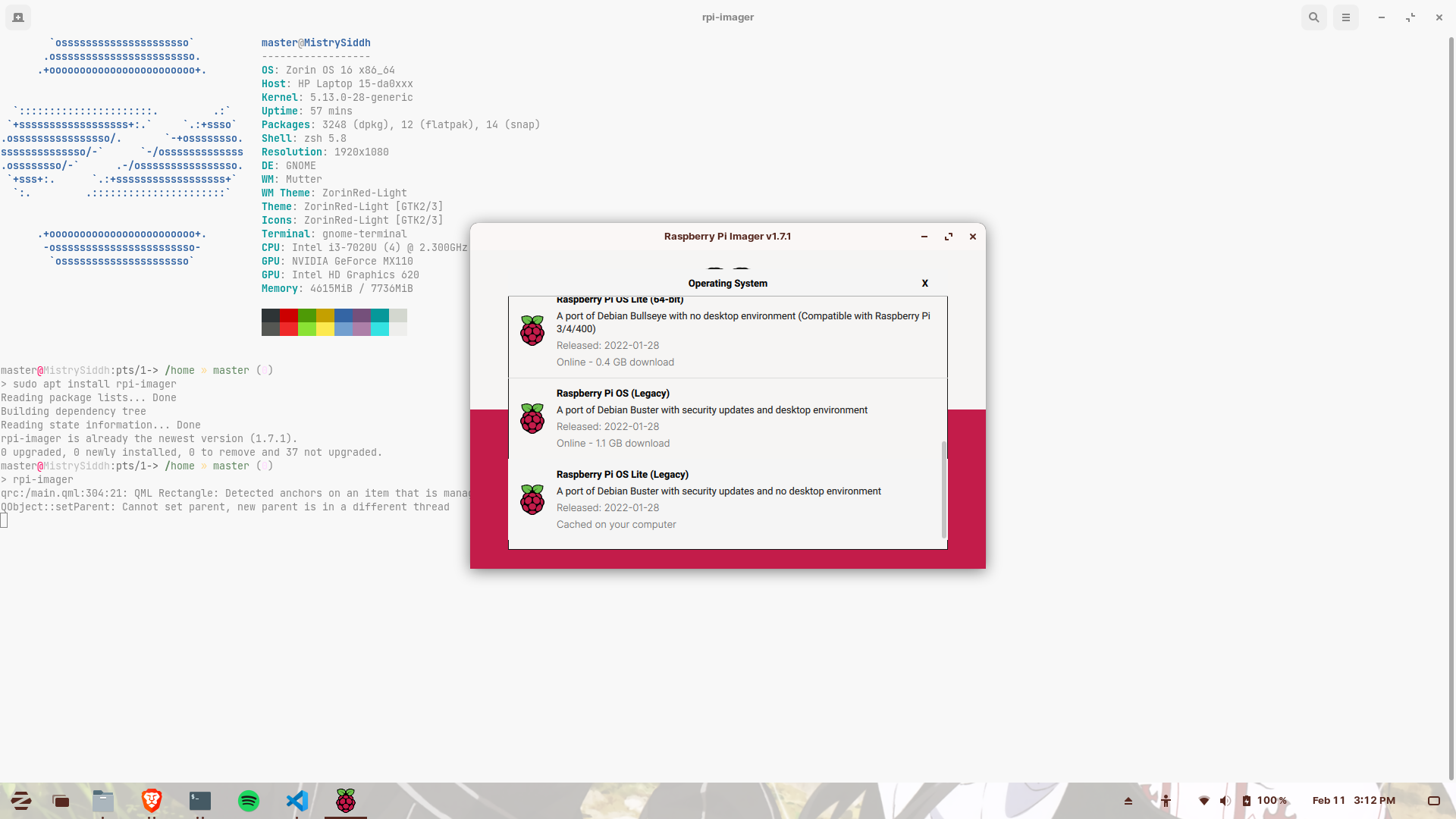Image resolution: width=1456 pixels, height=819 pixels.
Task: Click raspberry icon for Pi OS Lite (64-bit)
Action: [532, 331]
